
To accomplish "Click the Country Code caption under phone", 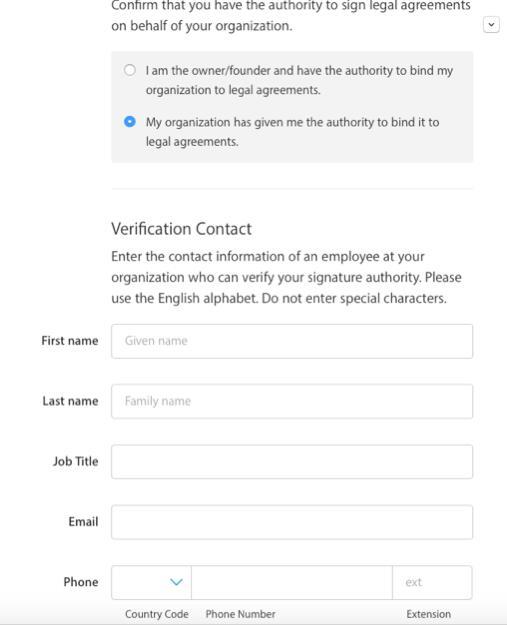I will coord(157,614).
